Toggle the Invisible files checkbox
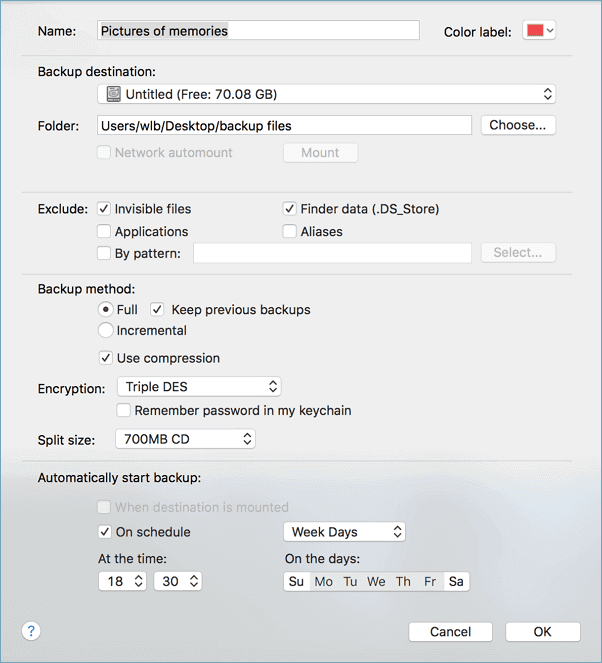602x663 pixels. tap(105, 209)
